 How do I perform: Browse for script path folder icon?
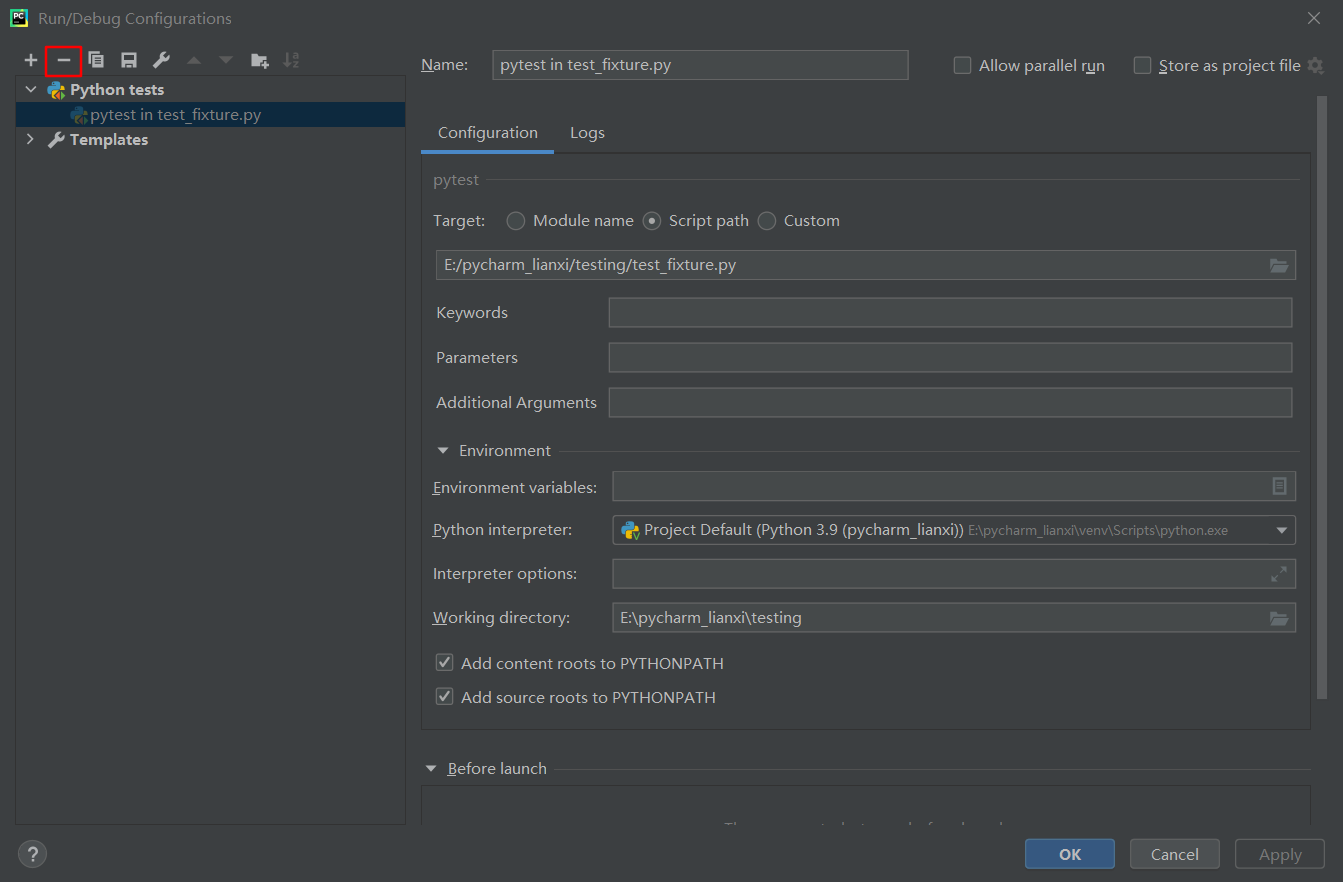pyautogui.click(x=1278, y=265)
